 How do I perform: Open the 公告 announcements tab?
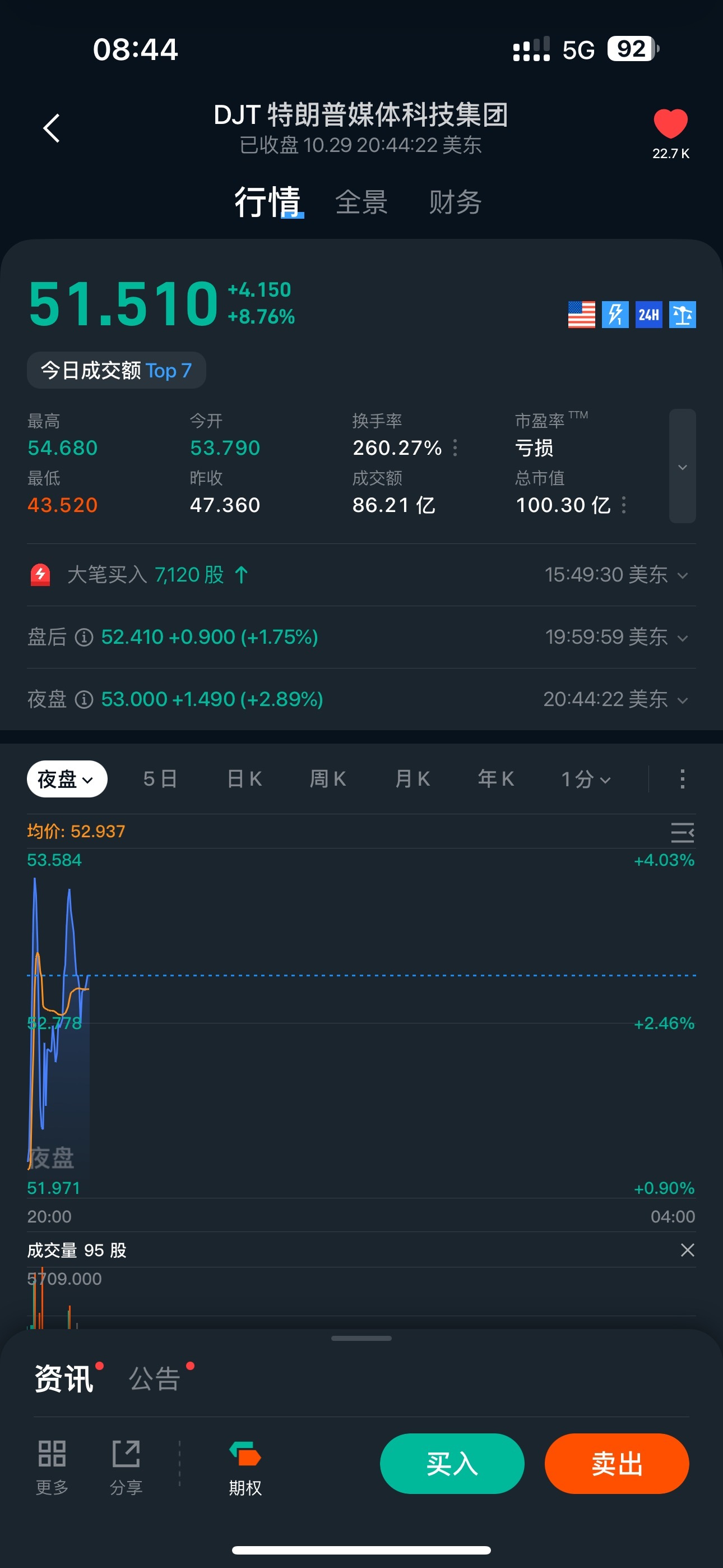(x=155, y=1378)
